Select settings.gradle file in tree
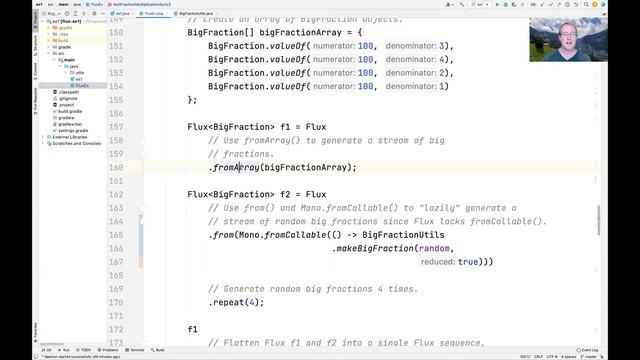 coord(71,131)
